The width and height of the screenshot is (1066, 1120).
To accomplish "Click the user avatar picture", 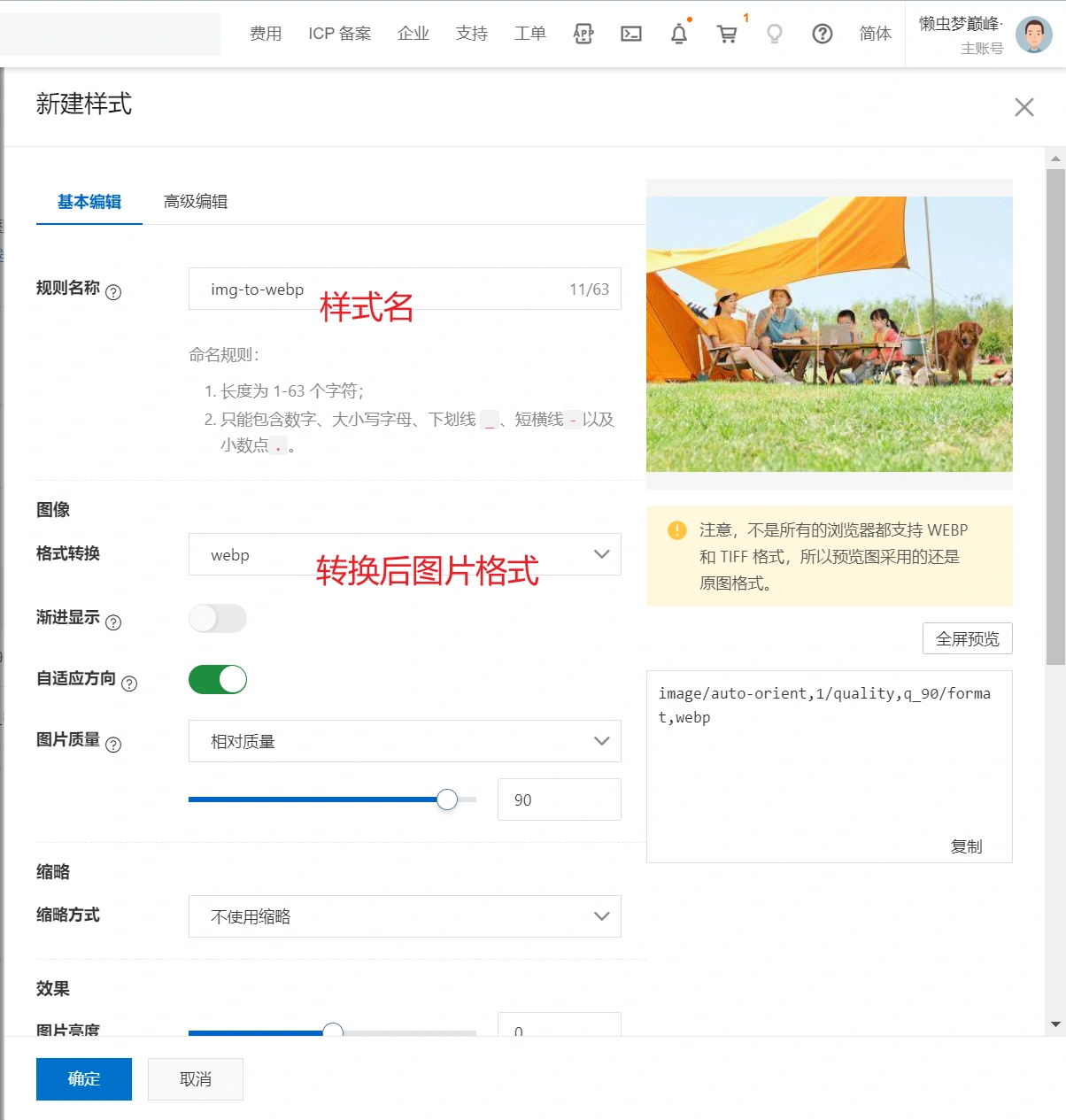I will tap(1033, 35).
